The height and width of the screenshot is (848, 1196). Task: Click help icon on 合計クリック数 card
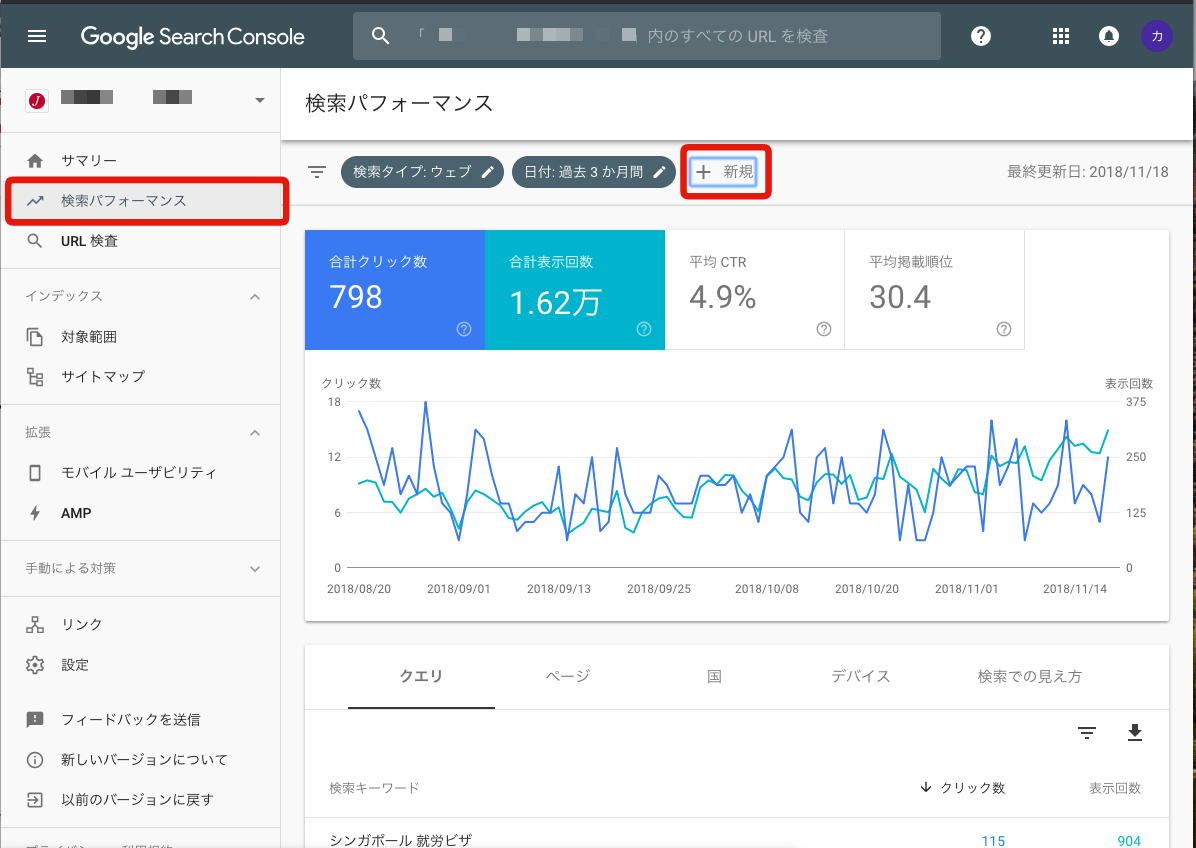464,329
